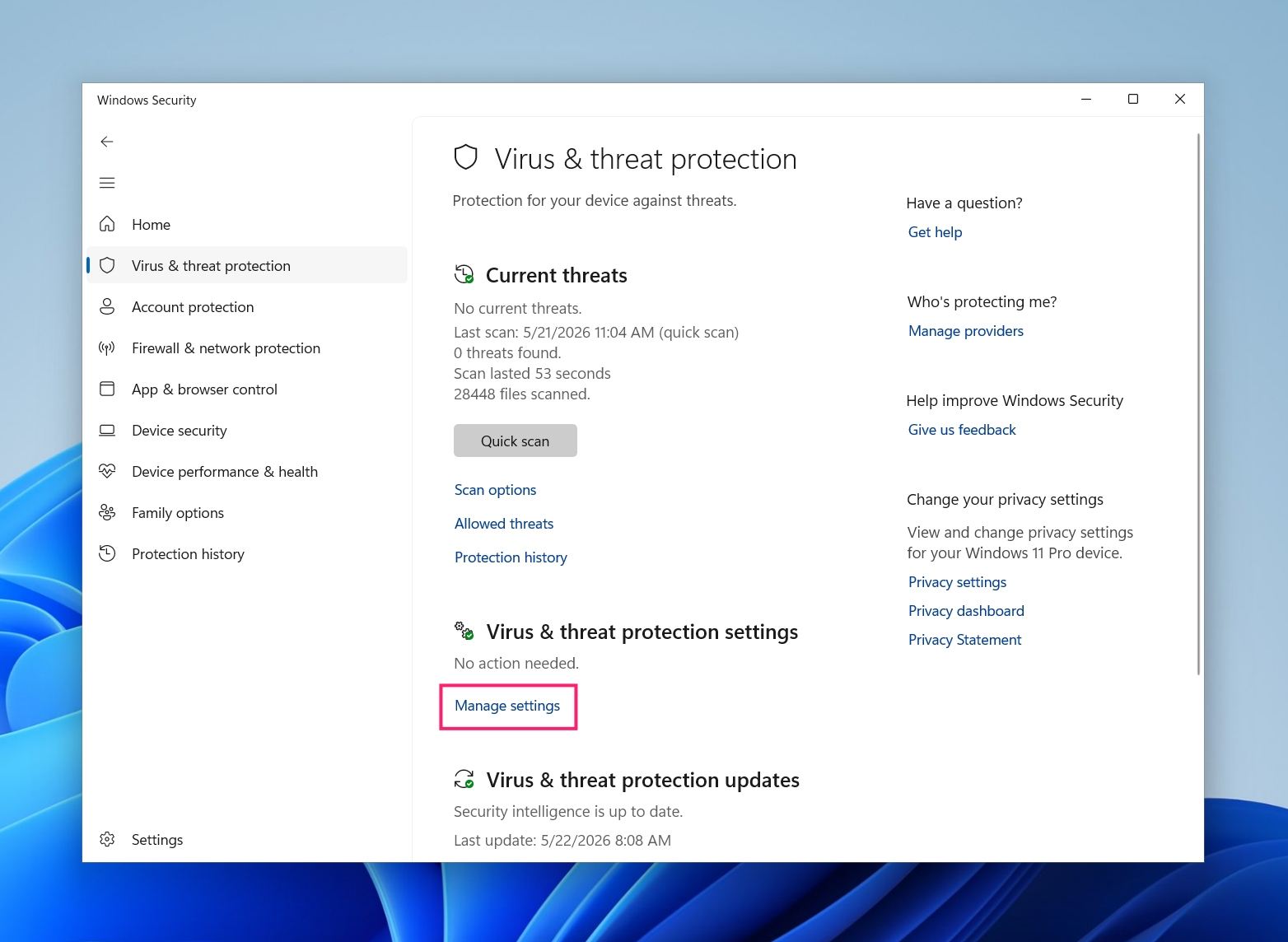Go to Home in the sidebar
This screenshot has width=1288, height=942.
(x=247, y=224)
